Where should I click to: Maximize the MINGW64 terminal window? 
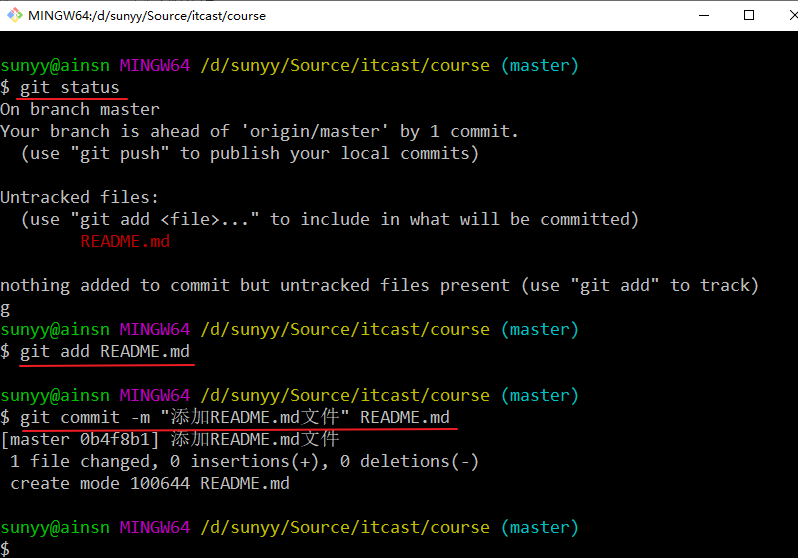tap(749, 16)
